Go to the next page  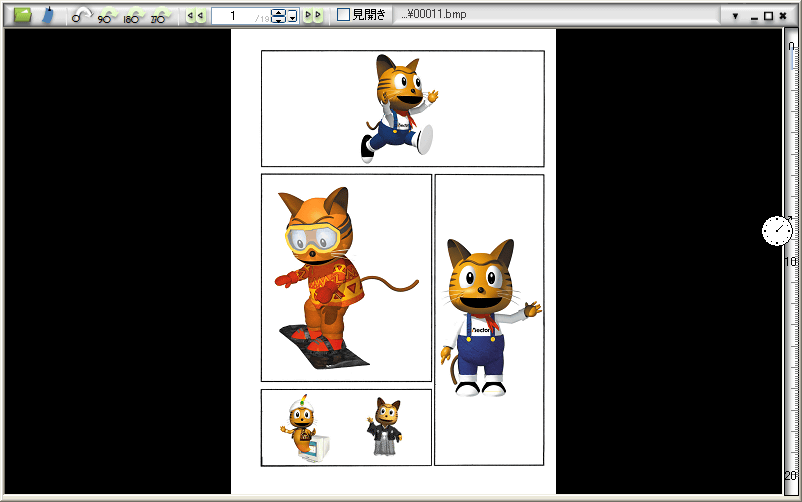click(308, 16)
